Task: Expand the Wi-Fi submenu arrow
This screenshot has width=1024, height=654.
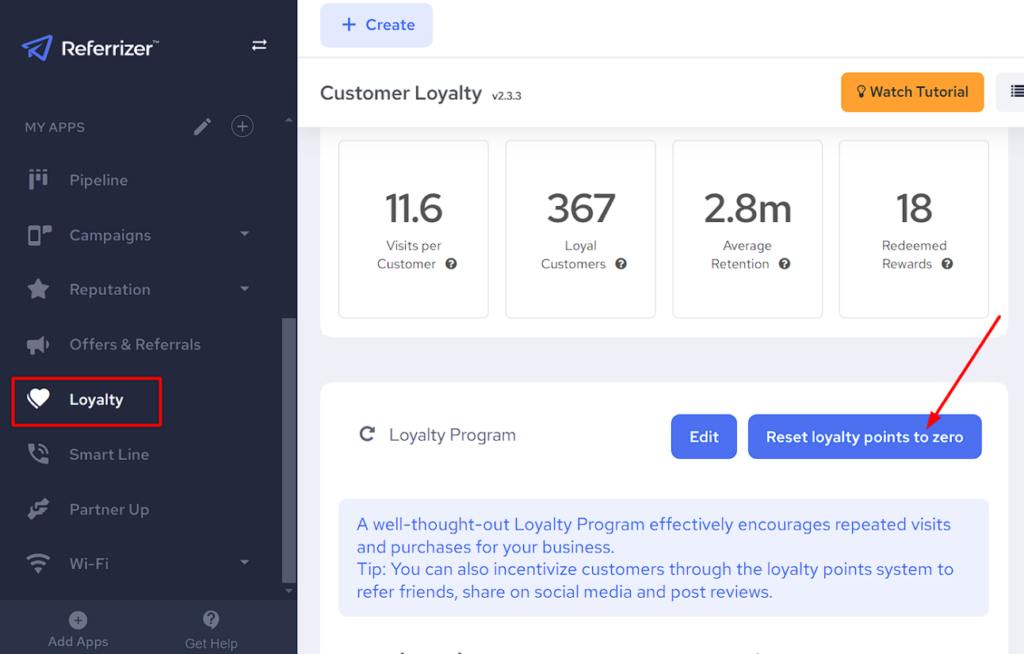Action: (x=245, y=563)
